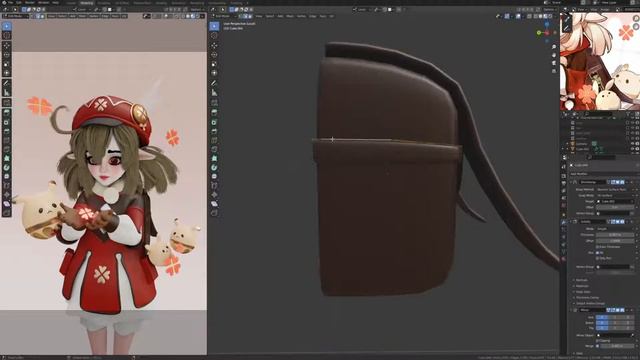Switch to the Sculpting workspace tab

(104, 2)
